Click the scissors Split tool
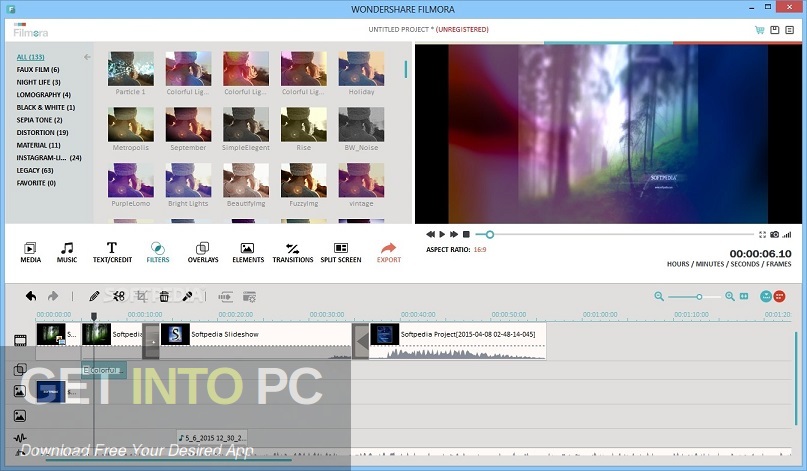 tap(119, 296)
